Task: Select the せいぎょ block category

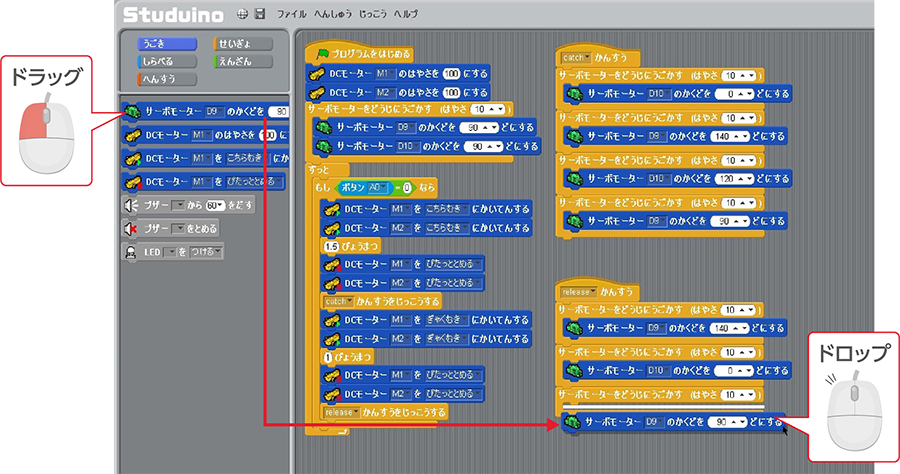Action: pyautogui.click(x=238, y=44)
